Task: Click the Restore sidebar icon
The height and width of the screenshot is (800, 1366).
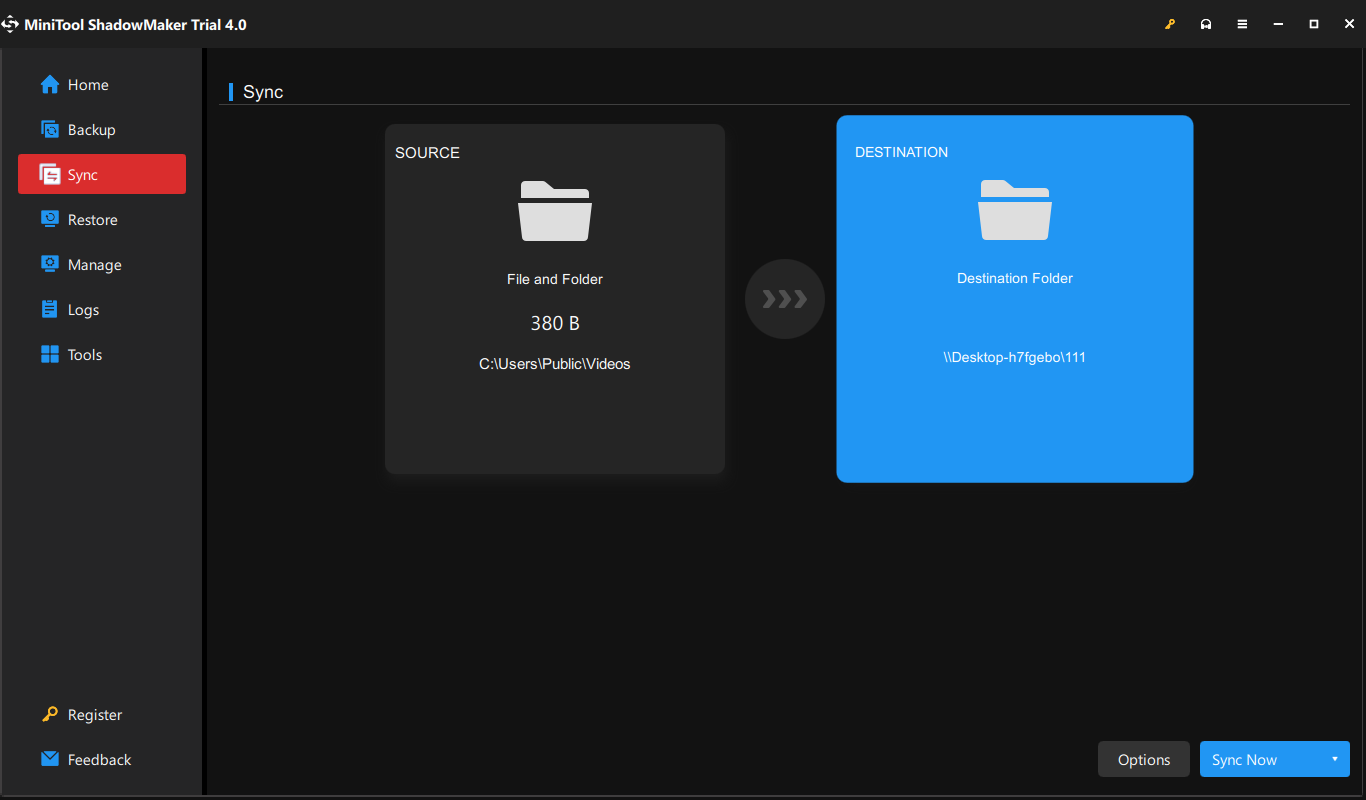Action: tap(48, 219)
